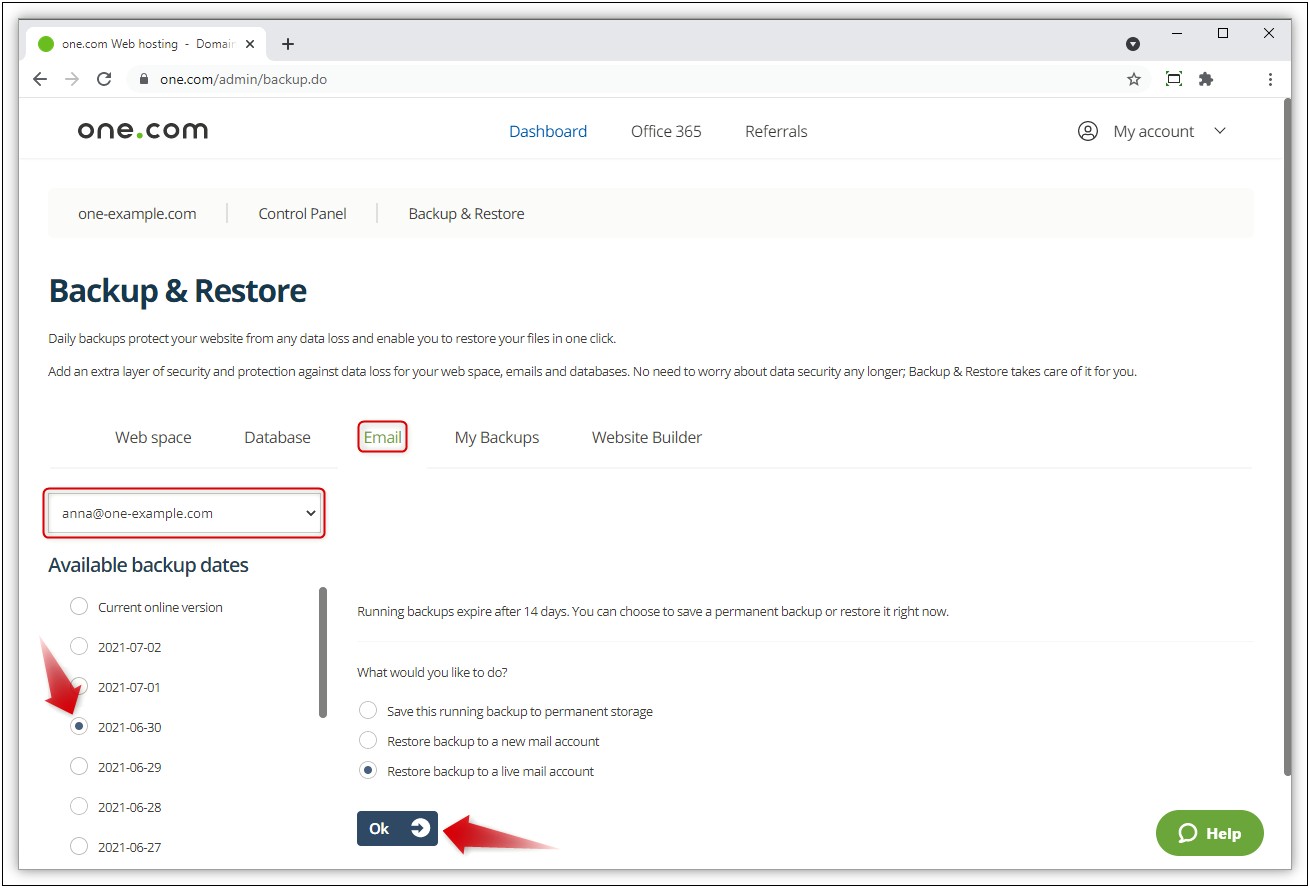
Task: Switch to the Database tab
Action: tap(277, 437)
